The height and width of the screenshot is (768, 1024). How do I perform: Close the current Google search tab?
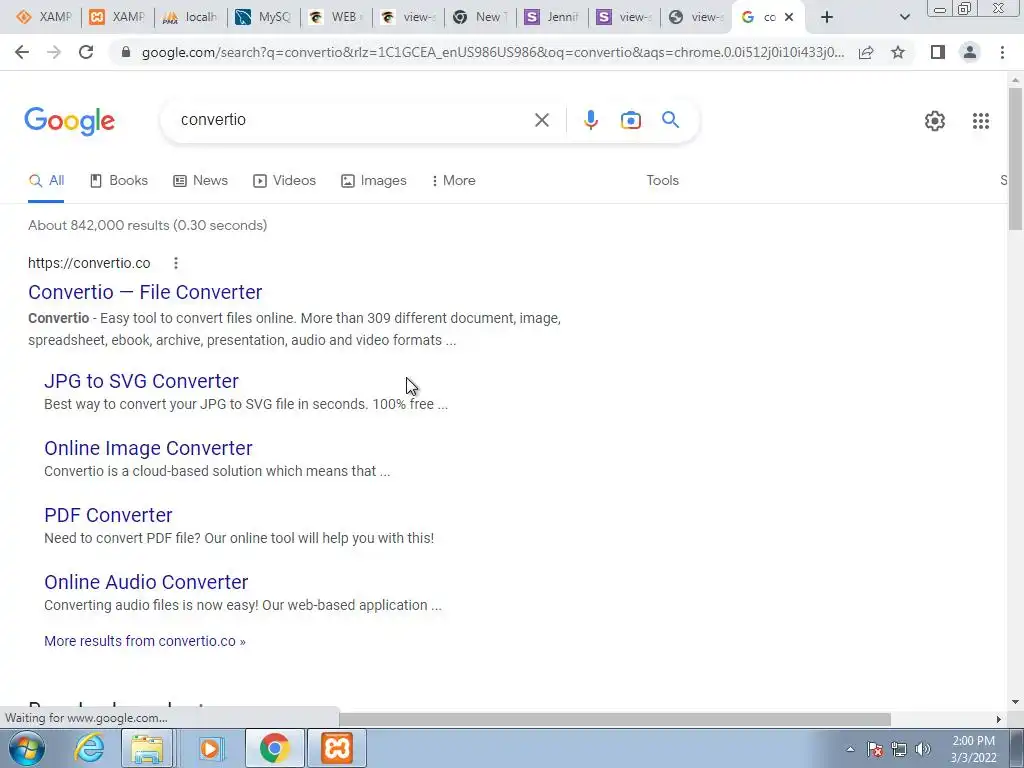[789, 17]
